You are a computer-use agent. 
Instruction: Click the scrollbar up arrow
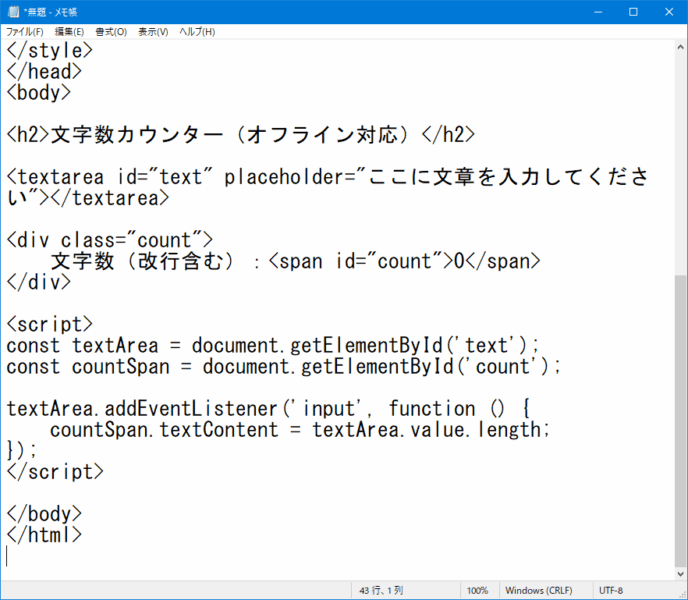679,47
